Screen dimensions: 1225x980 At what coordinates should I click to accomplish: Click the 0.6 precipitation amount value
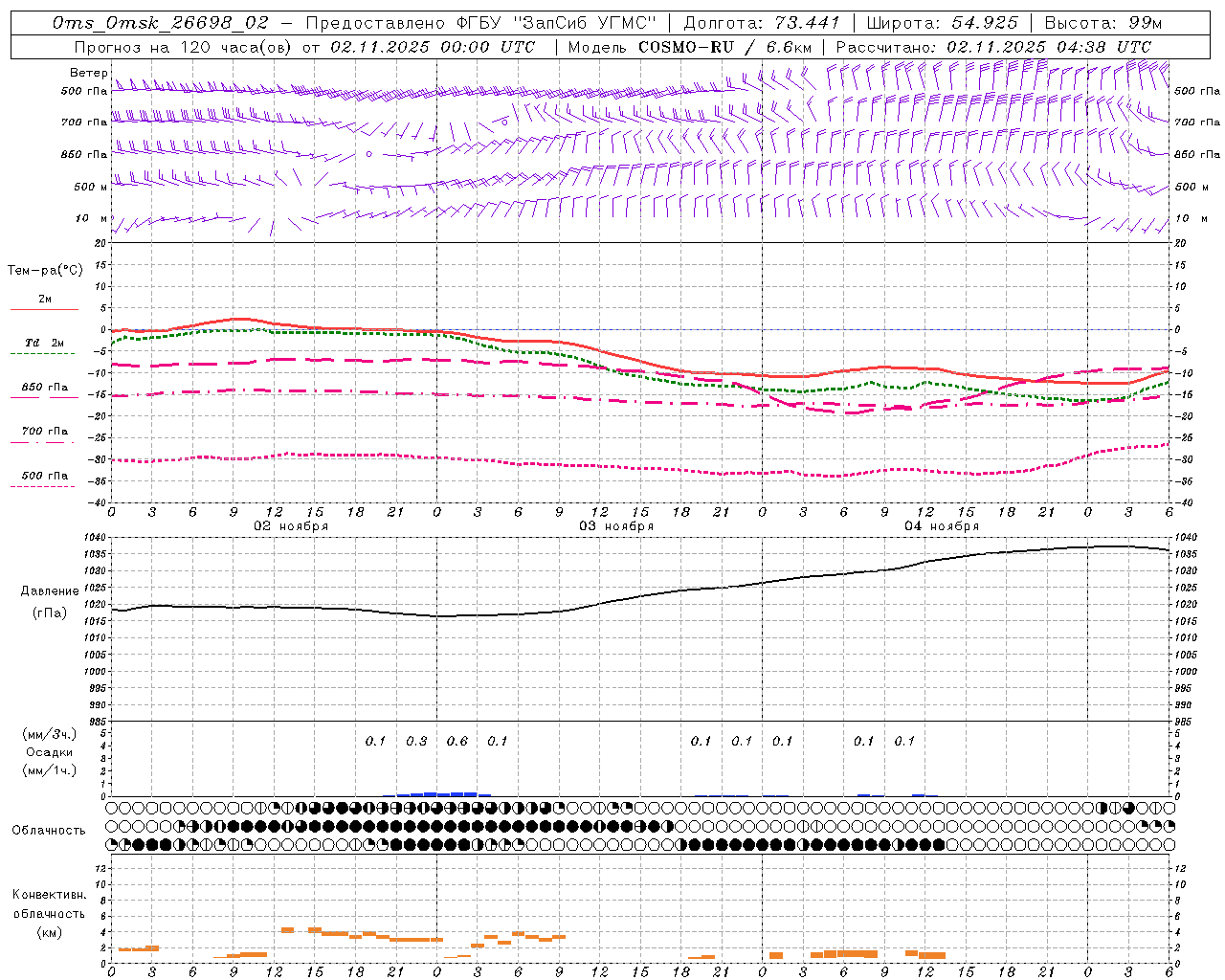[x=457, y=741]
